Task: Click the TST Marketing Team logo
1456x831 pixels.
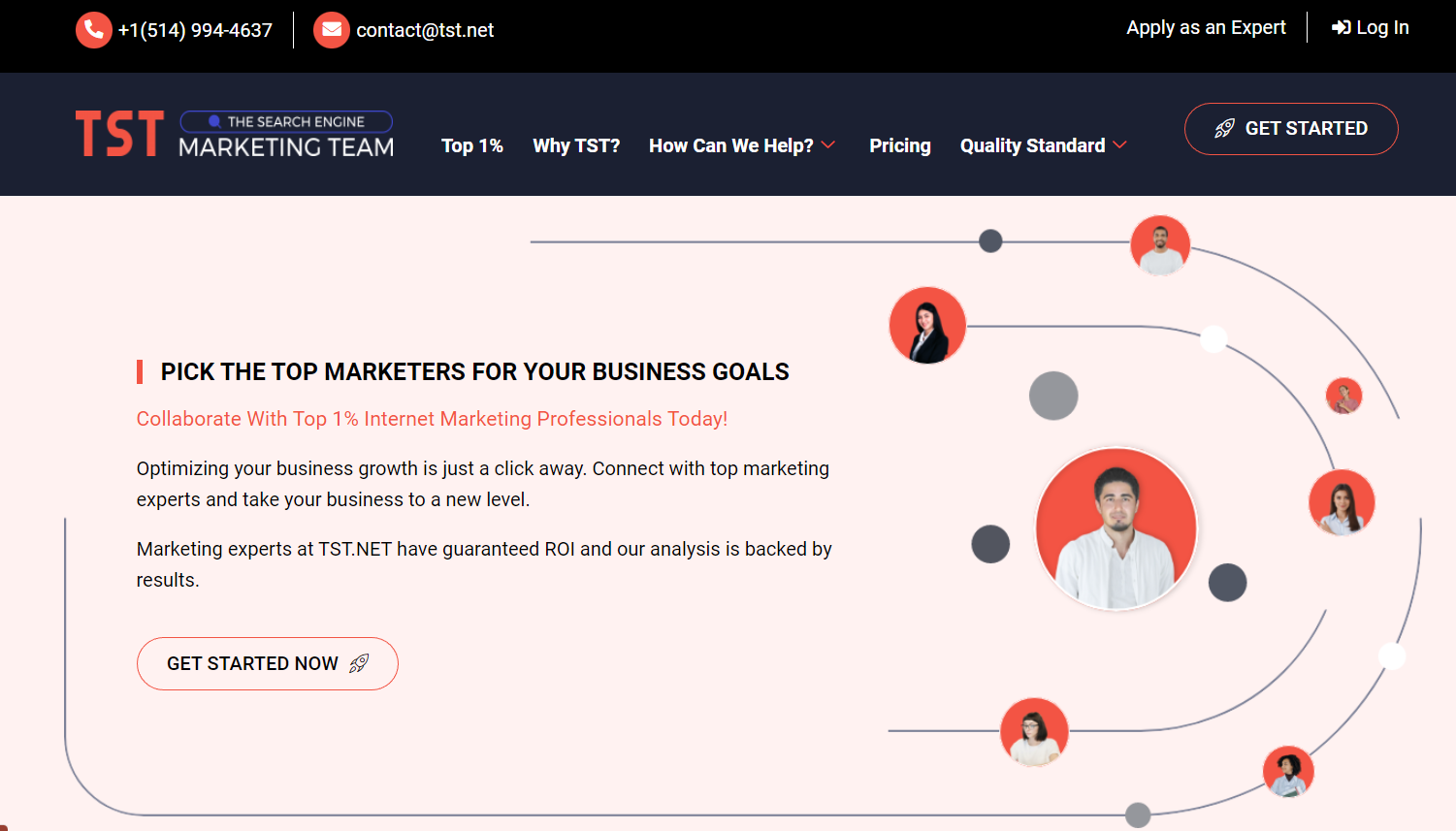Action: coord(235,134)
